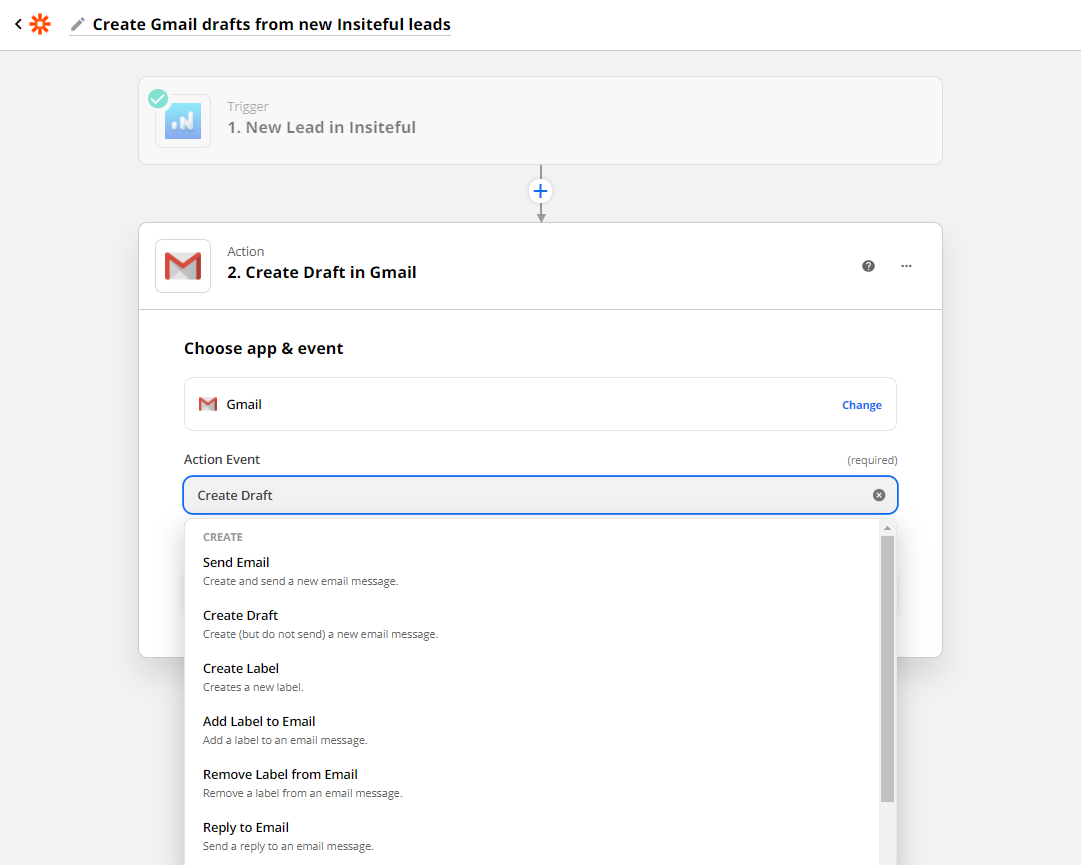Clear the Action Event field with the x icon
This screenshot has width=1081, height=865.
point(879,494)
